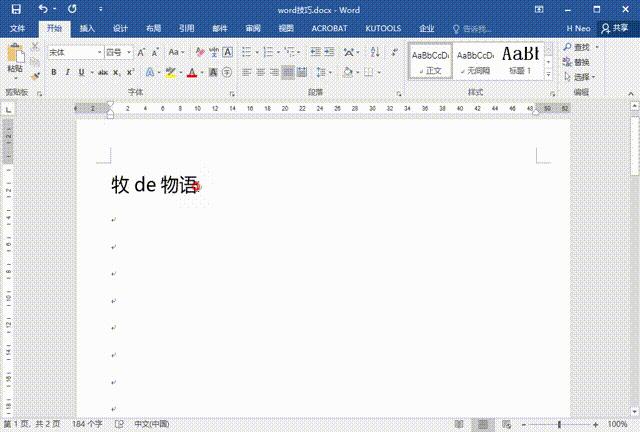Toggle Underline formatting
The image size is (640, 432).
[x=81, y=72]
